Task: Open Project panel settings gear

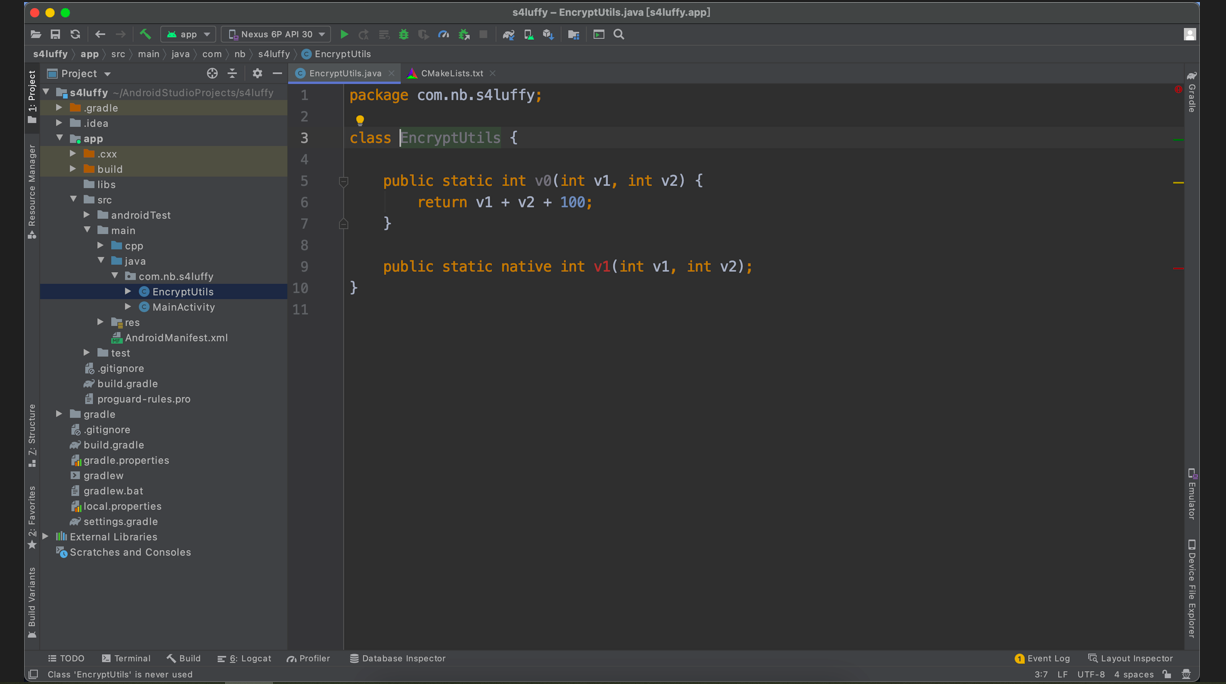Action: tap(257, 73)
